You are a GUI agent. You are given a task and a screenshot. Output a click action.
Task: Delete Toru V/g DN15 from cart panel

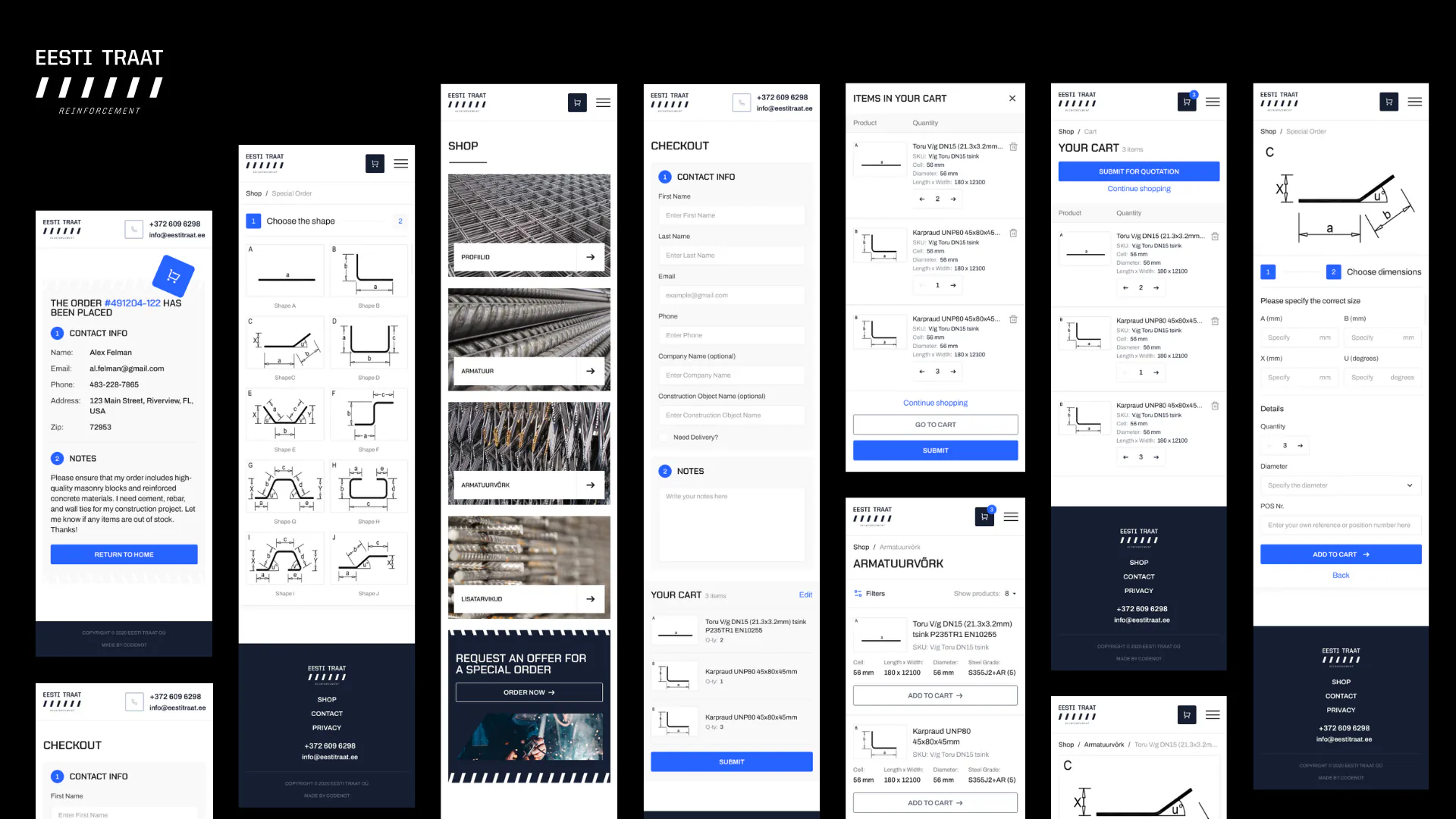1013,147
